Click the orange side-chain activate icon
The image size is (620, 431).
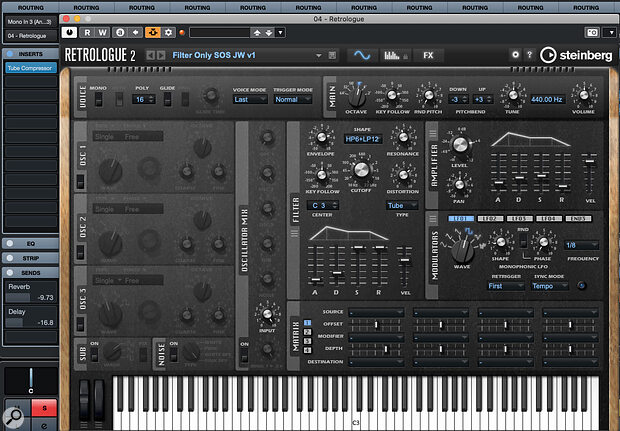pos(153,32)
